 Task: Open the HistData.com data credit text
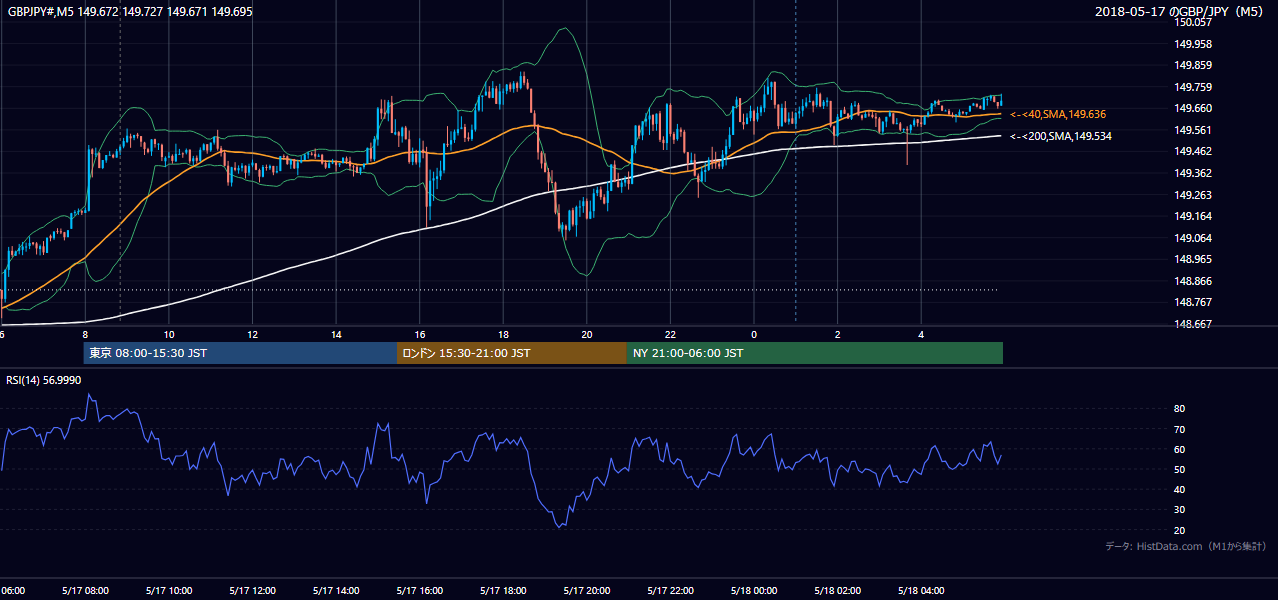[x=1186, y=546]
